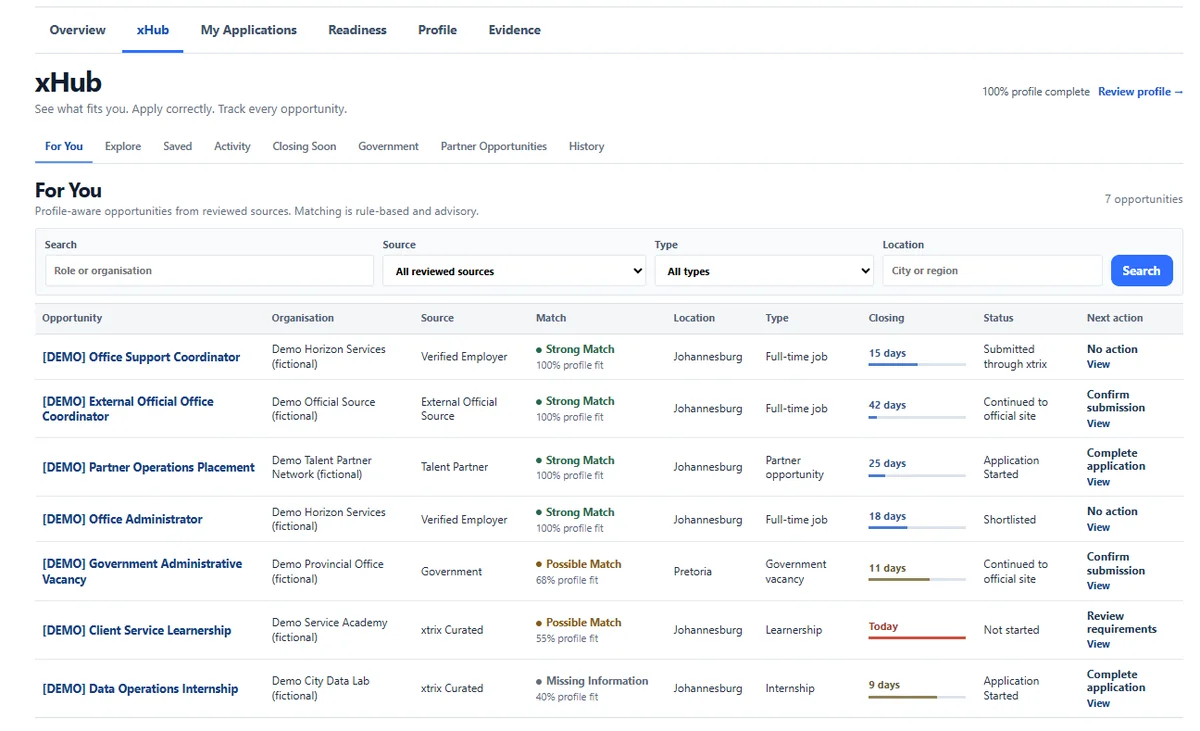Click the 7 opportunities count text
The height and width of the screenshot is (731, 1200).
1144,199
